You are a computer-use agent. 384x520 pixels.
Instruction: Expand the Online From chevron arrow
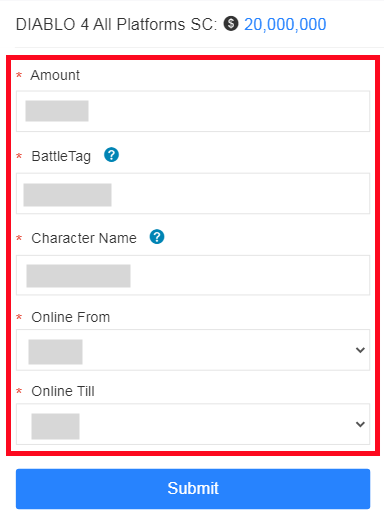(360, 350)
